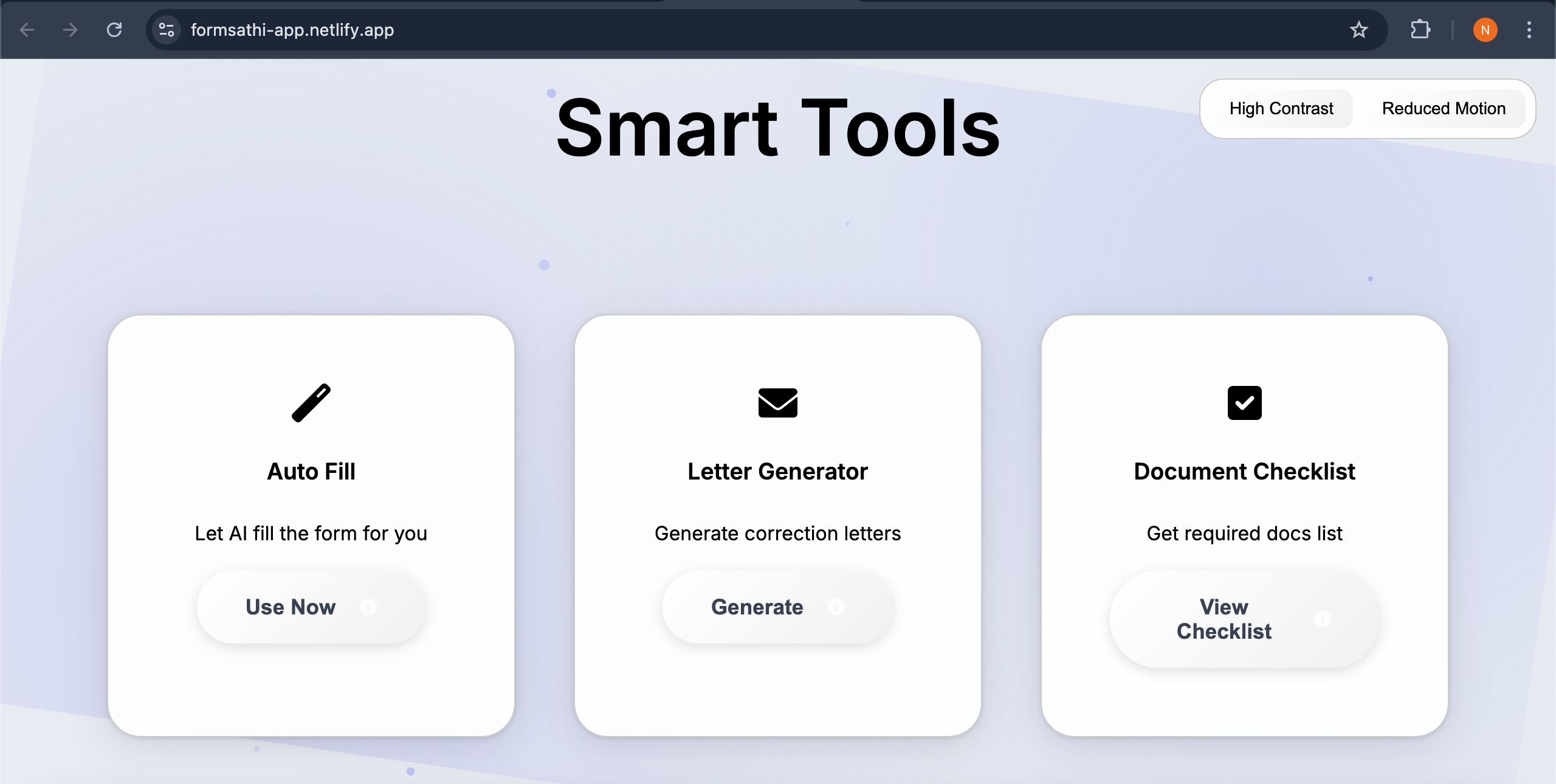Open the orange N profile avatar
This screenshot has height=784, width=1556.
click(x=1485, y=30)
